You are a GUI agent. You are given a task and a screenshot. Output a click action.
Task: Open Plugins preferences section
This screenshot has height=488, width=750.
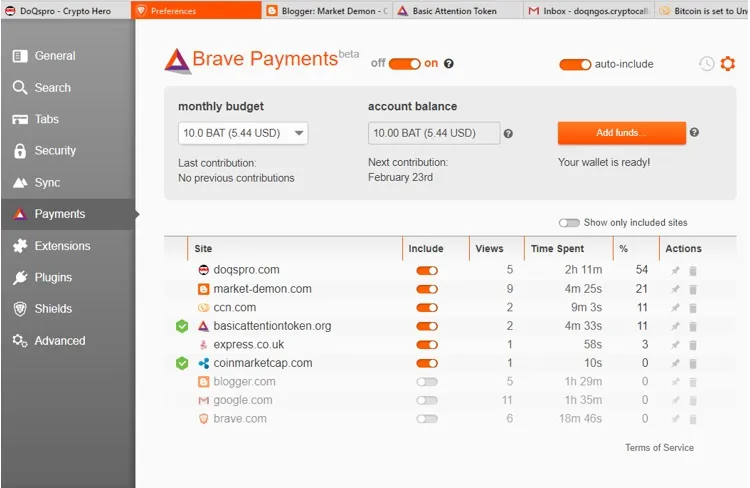tap(68, 277)
